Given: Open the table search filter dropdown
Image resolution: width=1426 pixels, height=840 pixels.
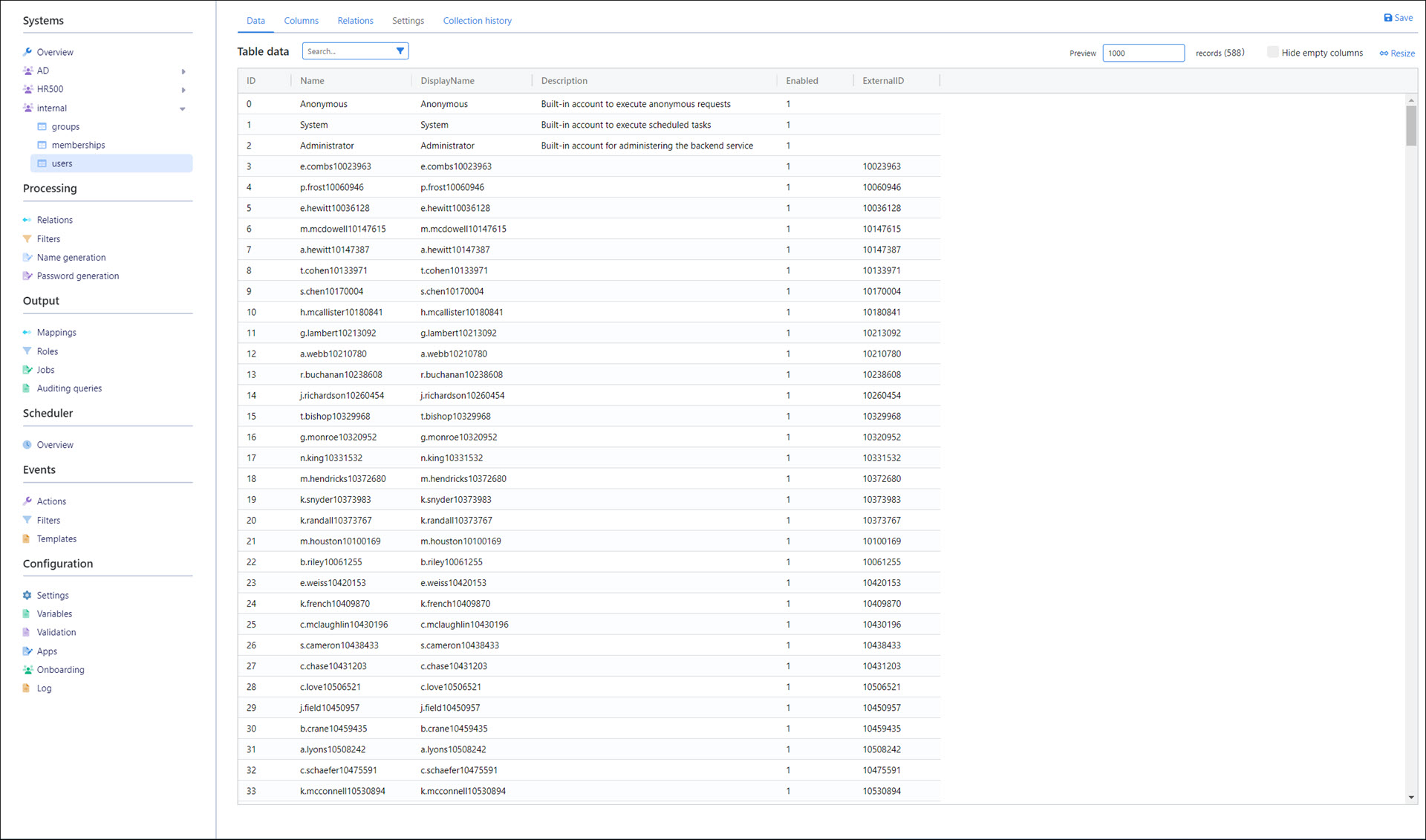Looking at the screenshot, I should click(400, 51).
